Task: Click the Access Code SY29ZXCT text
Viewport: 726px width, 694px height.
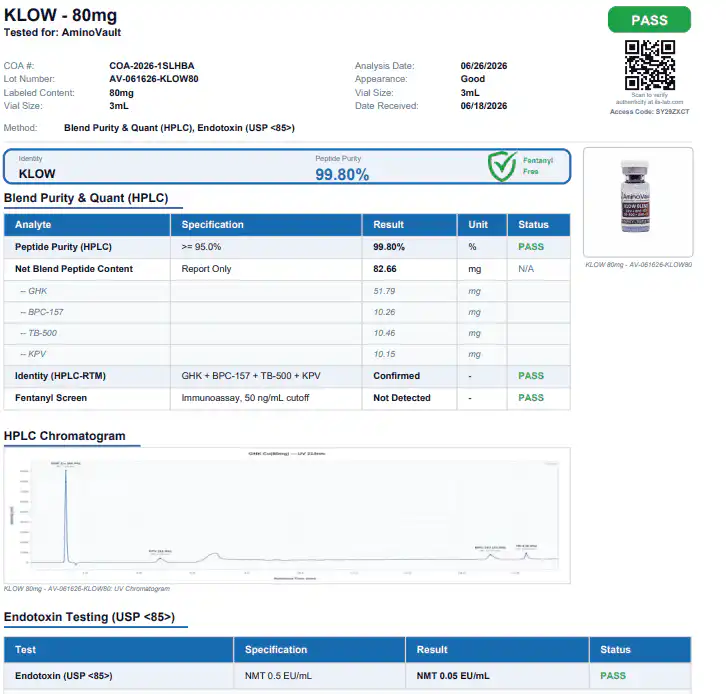Action: [649, 112]
